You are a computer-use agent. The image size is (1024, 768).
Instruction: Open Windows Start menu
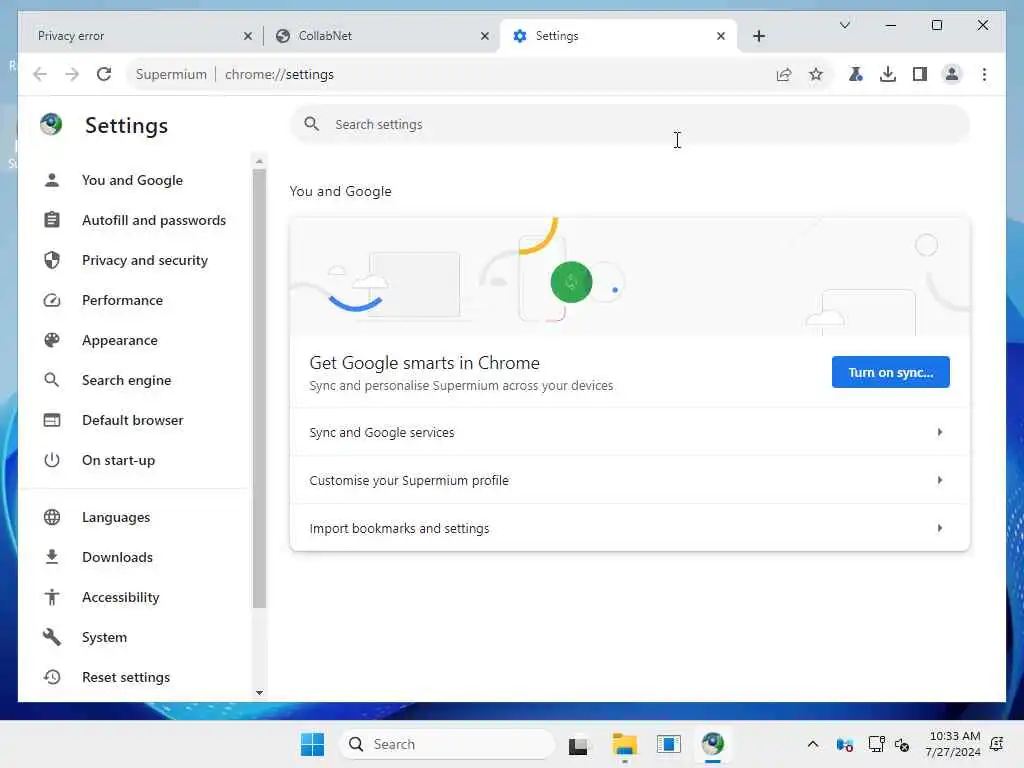point(312,744)
